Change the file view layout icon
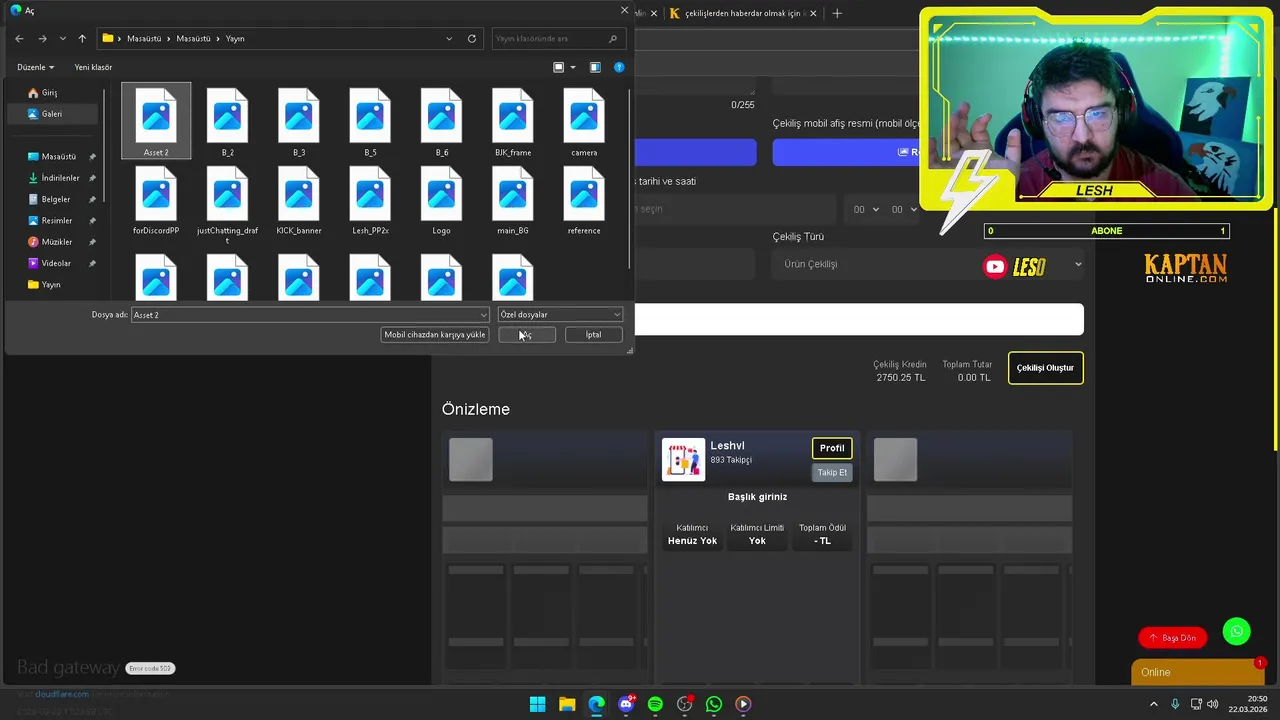This screenshot has height=720, width=1280. [559, 67]
